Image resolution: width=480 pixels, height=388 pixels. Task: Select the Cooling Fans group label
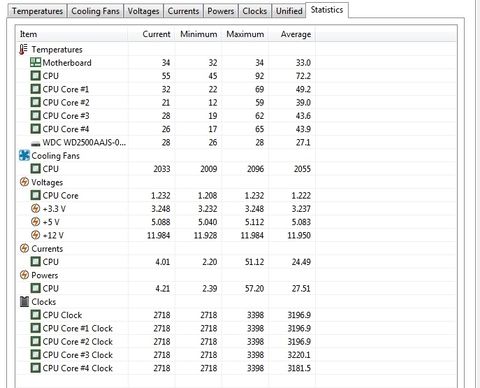coord(55,156)
